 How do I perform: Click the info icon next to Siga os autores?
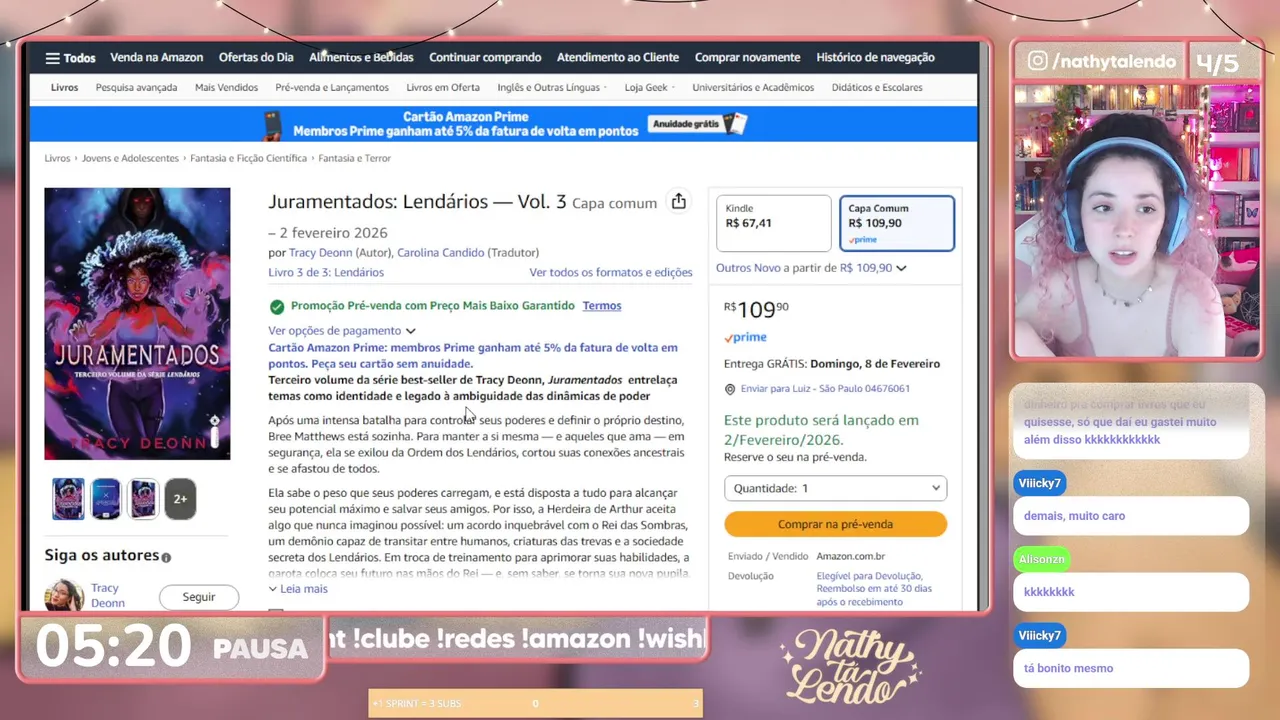166,557
